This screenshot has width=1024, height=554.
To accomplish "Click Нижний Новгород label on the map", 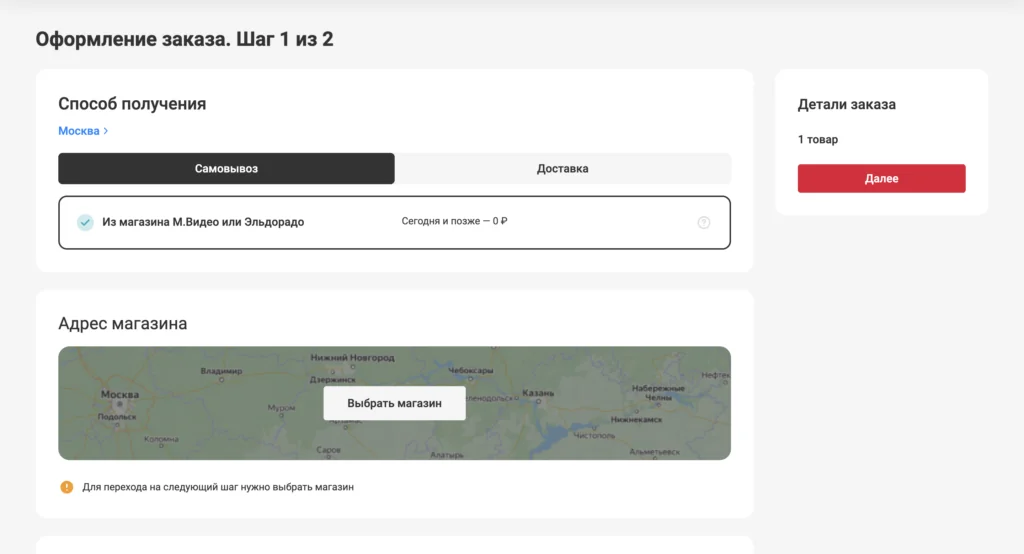I will [352, 357].
